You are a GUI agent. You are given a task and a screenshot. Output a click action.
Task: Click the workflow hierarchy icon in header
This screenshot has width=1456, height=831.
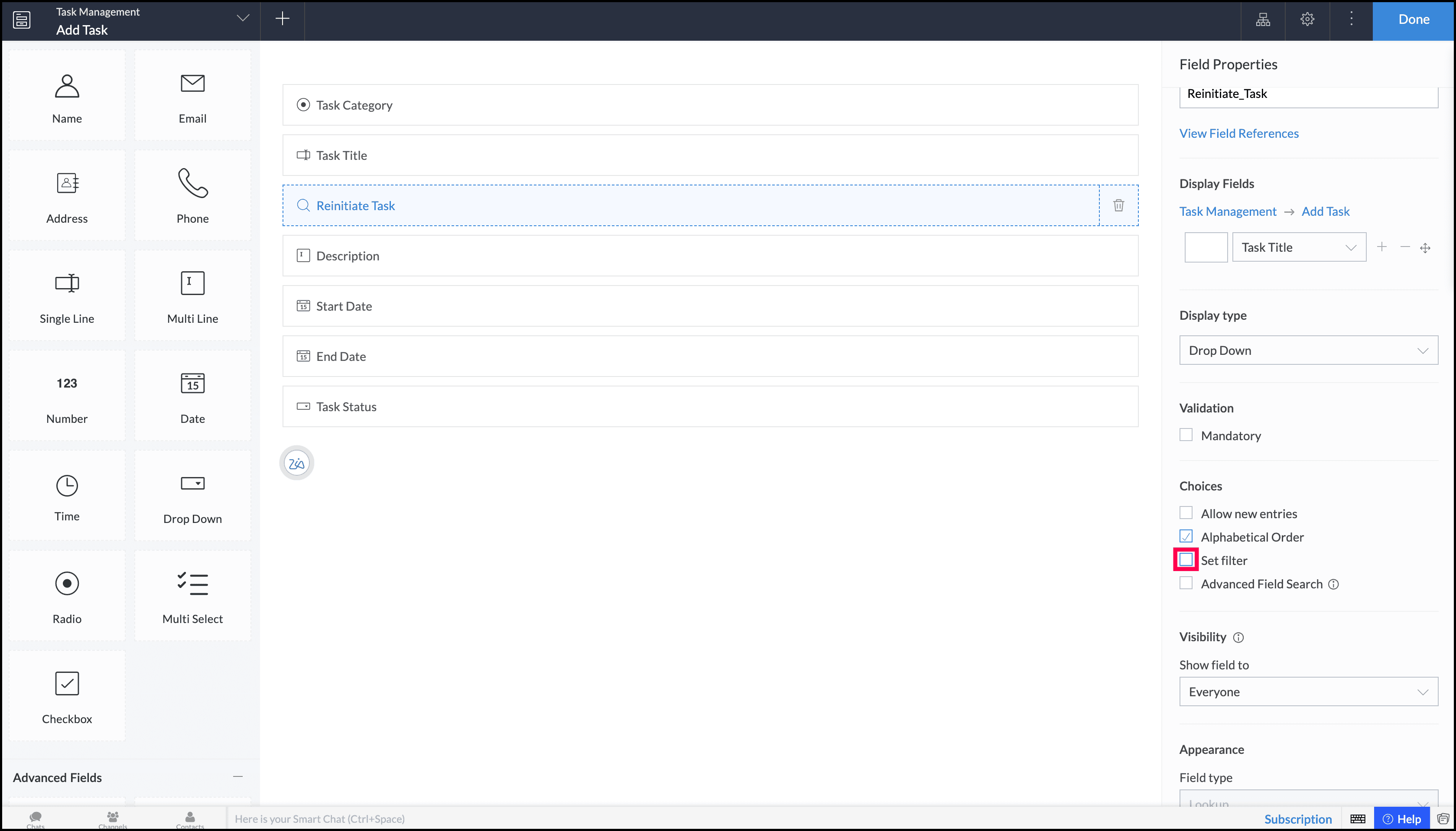click(1262, 19)
